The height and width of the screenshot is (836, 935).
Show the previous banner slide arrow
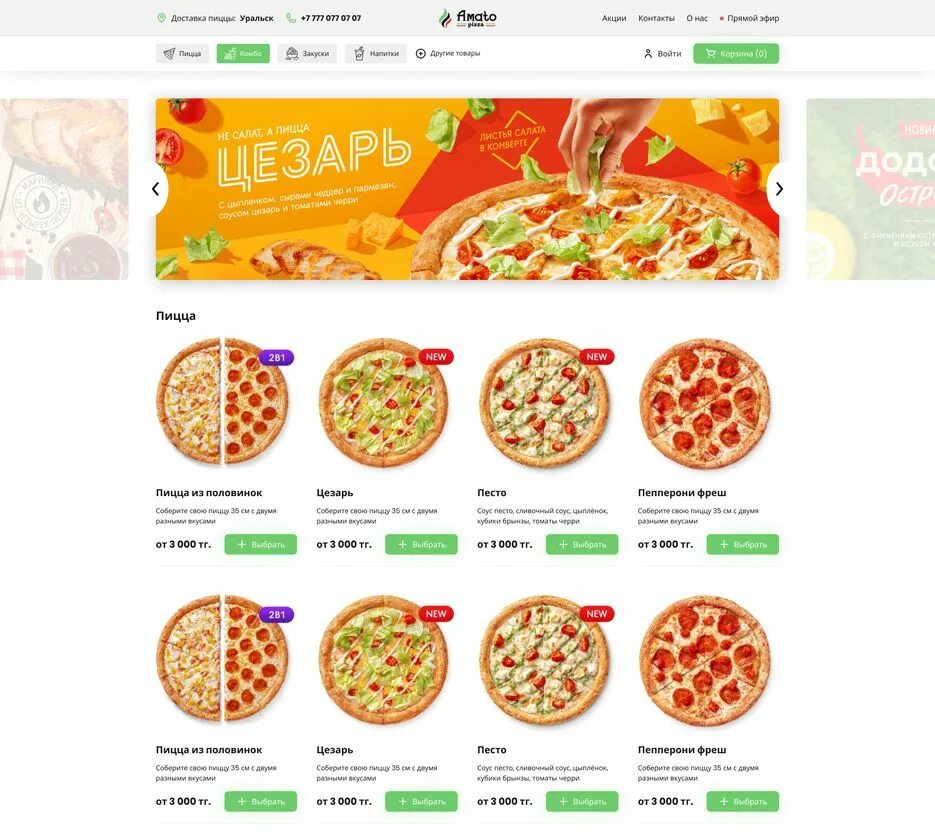point(156,189)
